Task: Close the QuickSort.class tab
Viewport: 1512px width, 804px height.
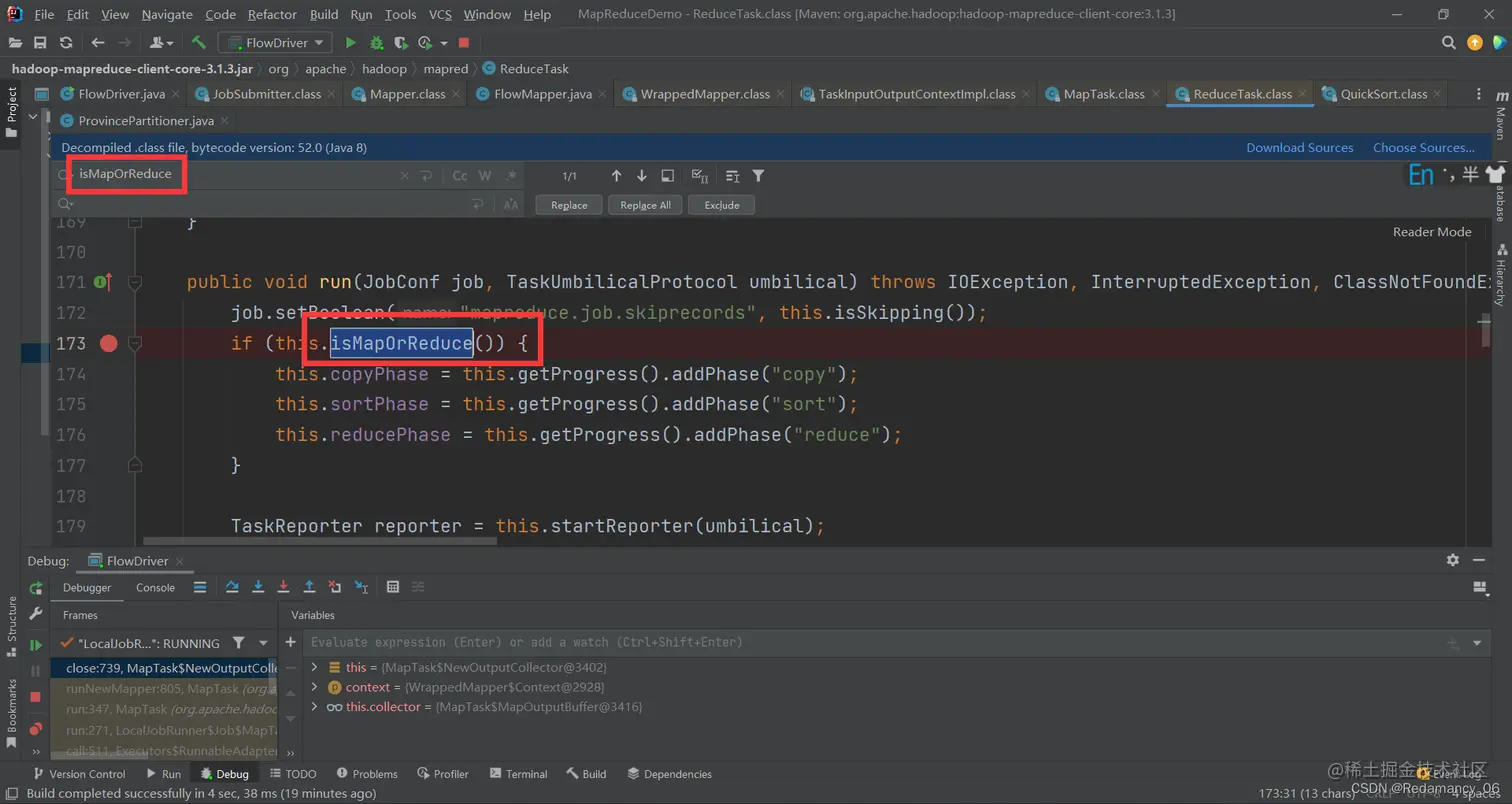Action: click(x=1437, y=94)
